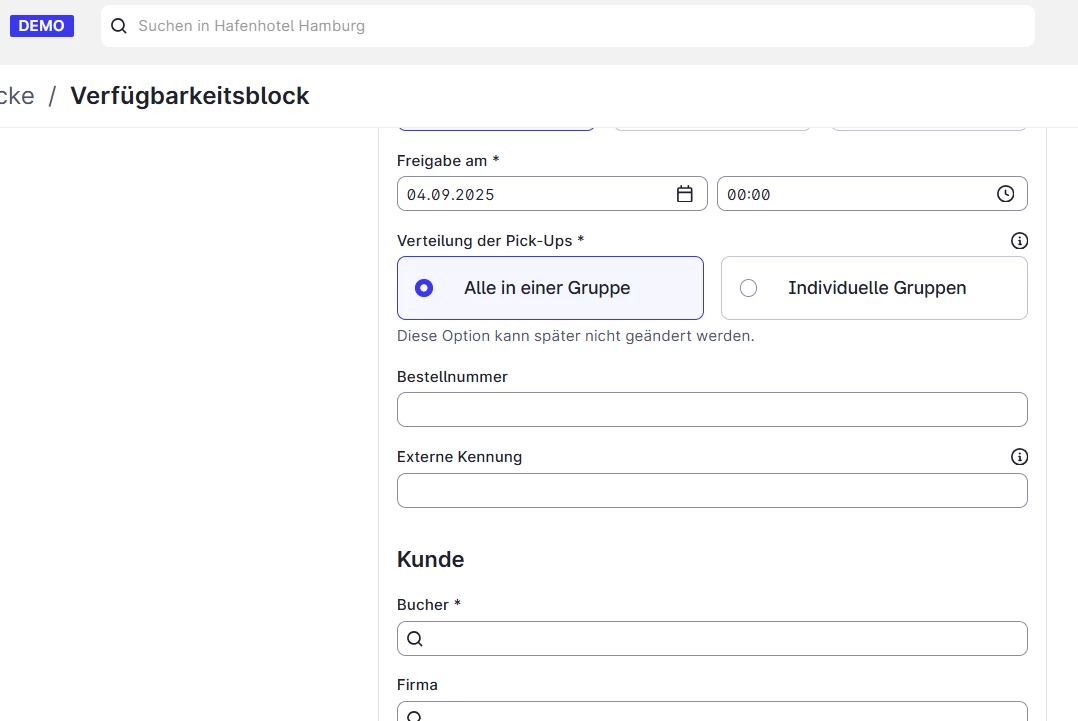
Task: Select the Alle in einer Gruppe radio button
Action: click(x=424, y=288)
